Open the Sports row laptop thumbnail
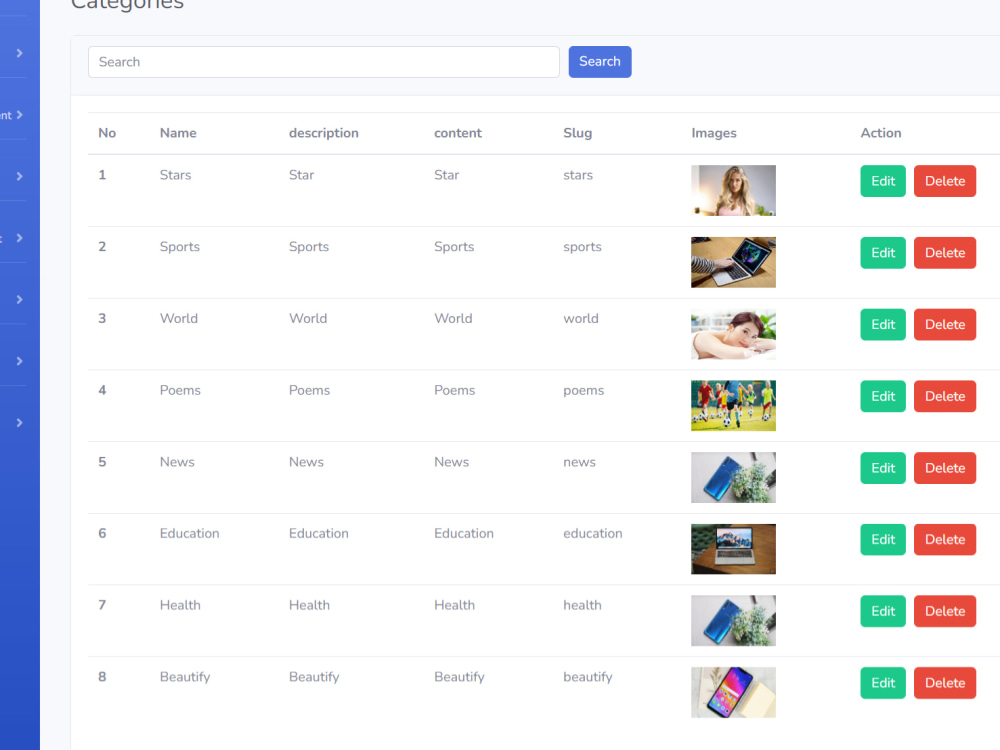The image size is (1000, 750). (x=733, y=262)
